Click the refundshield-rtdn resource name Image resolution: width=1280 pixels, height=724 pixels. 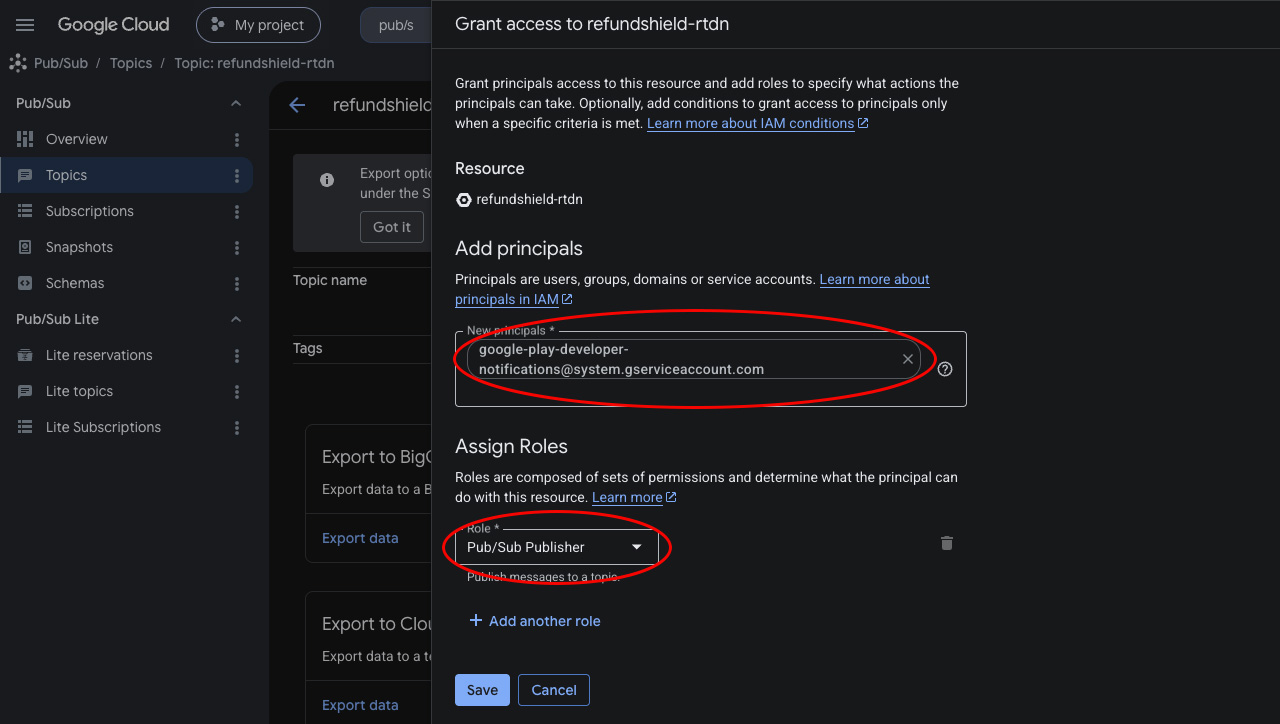point(529,199)
